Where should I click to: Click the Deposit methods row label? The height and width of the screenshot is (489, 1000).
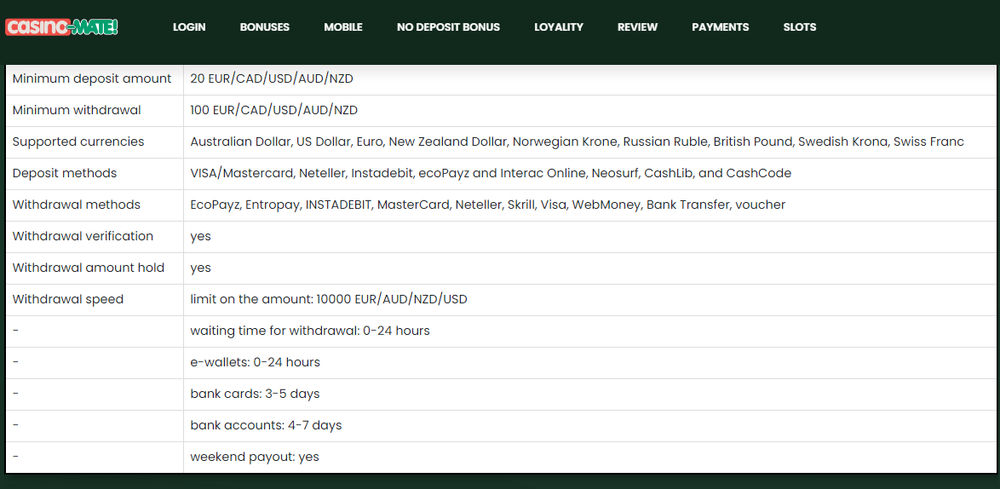[x=64, y=173]
